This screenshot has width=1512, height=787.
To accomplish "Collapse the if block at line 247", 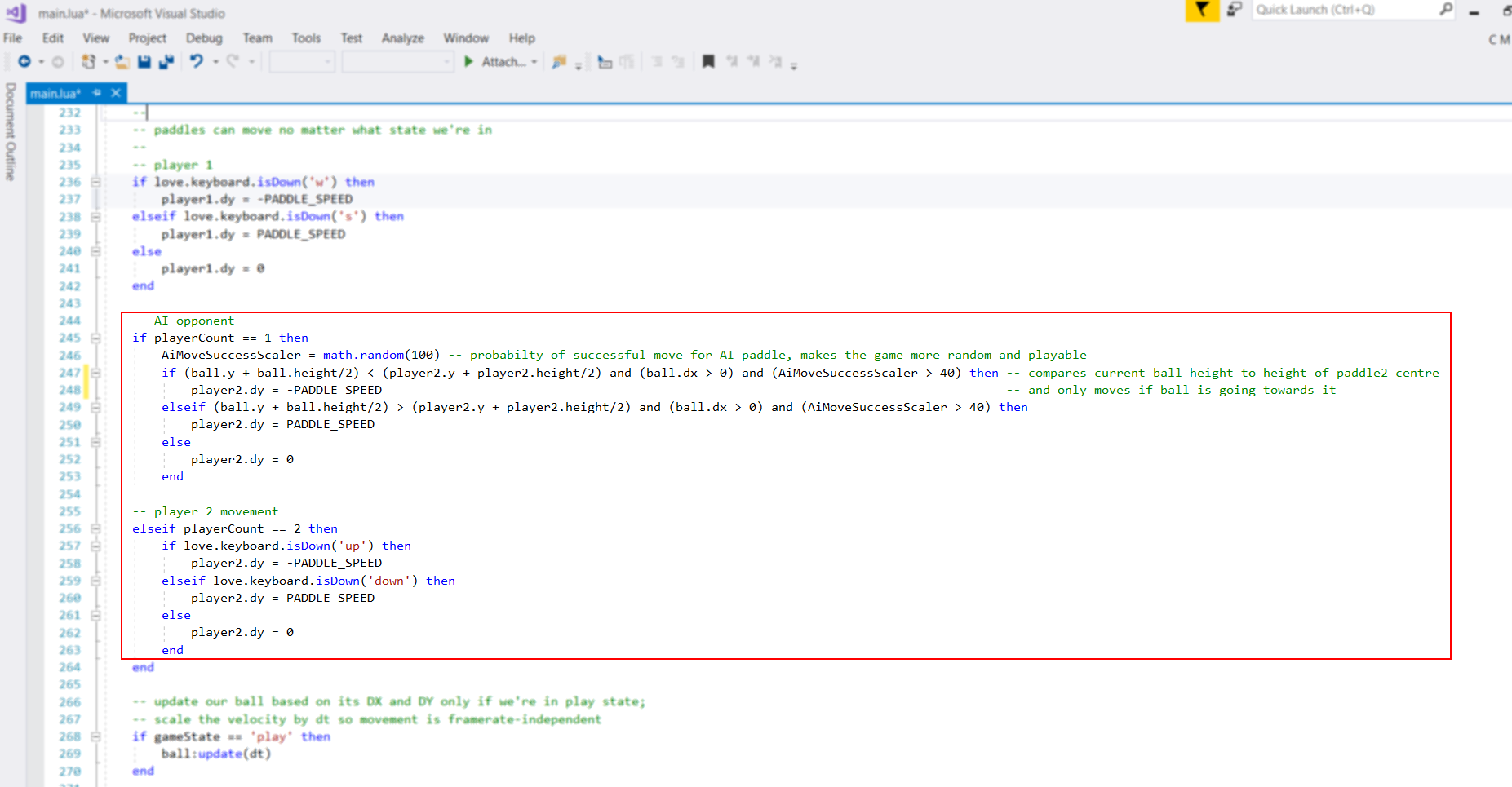I will pyautogui.click(x=95, y=373).
